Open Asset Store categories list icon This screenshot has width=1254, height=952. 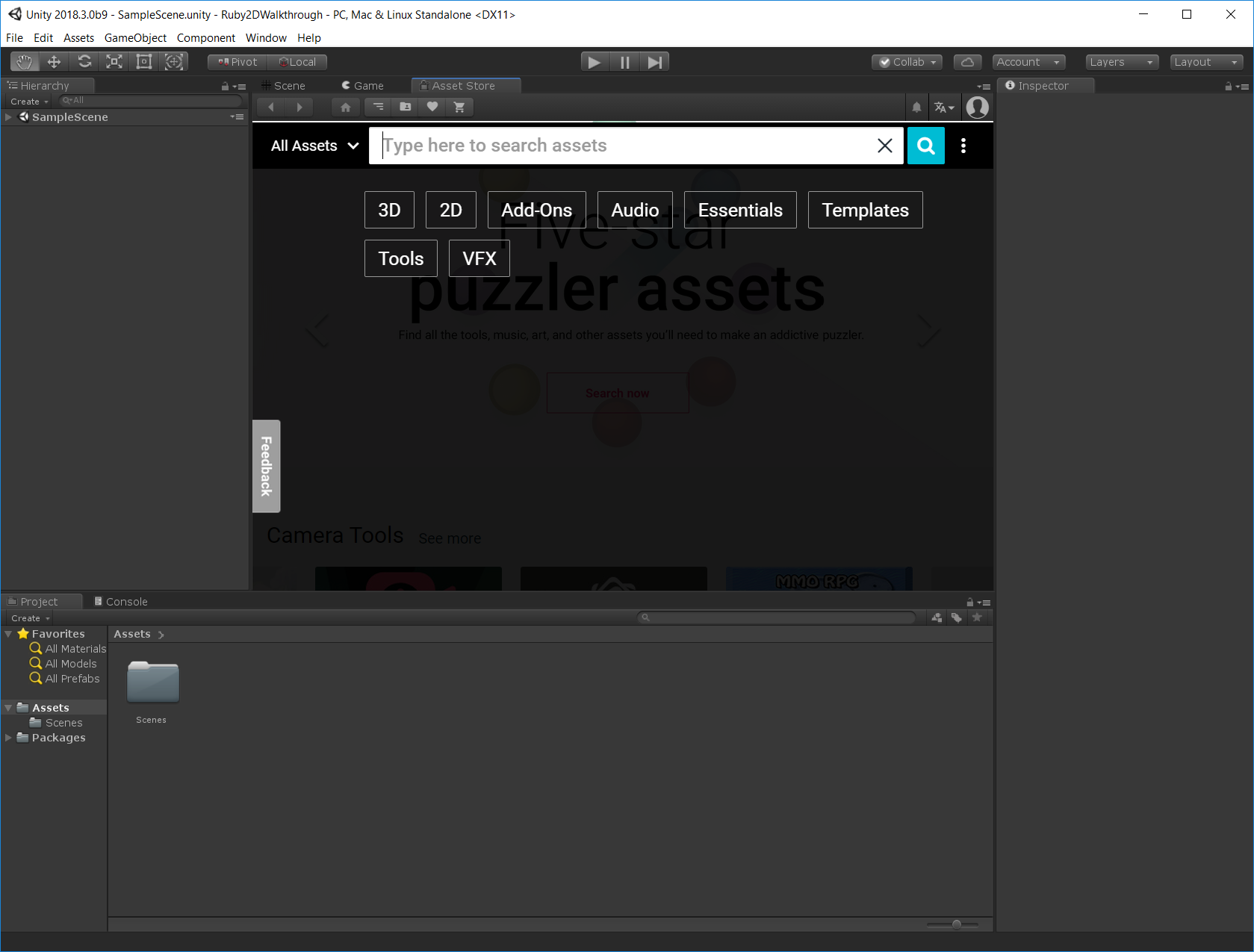coord(379,108)
